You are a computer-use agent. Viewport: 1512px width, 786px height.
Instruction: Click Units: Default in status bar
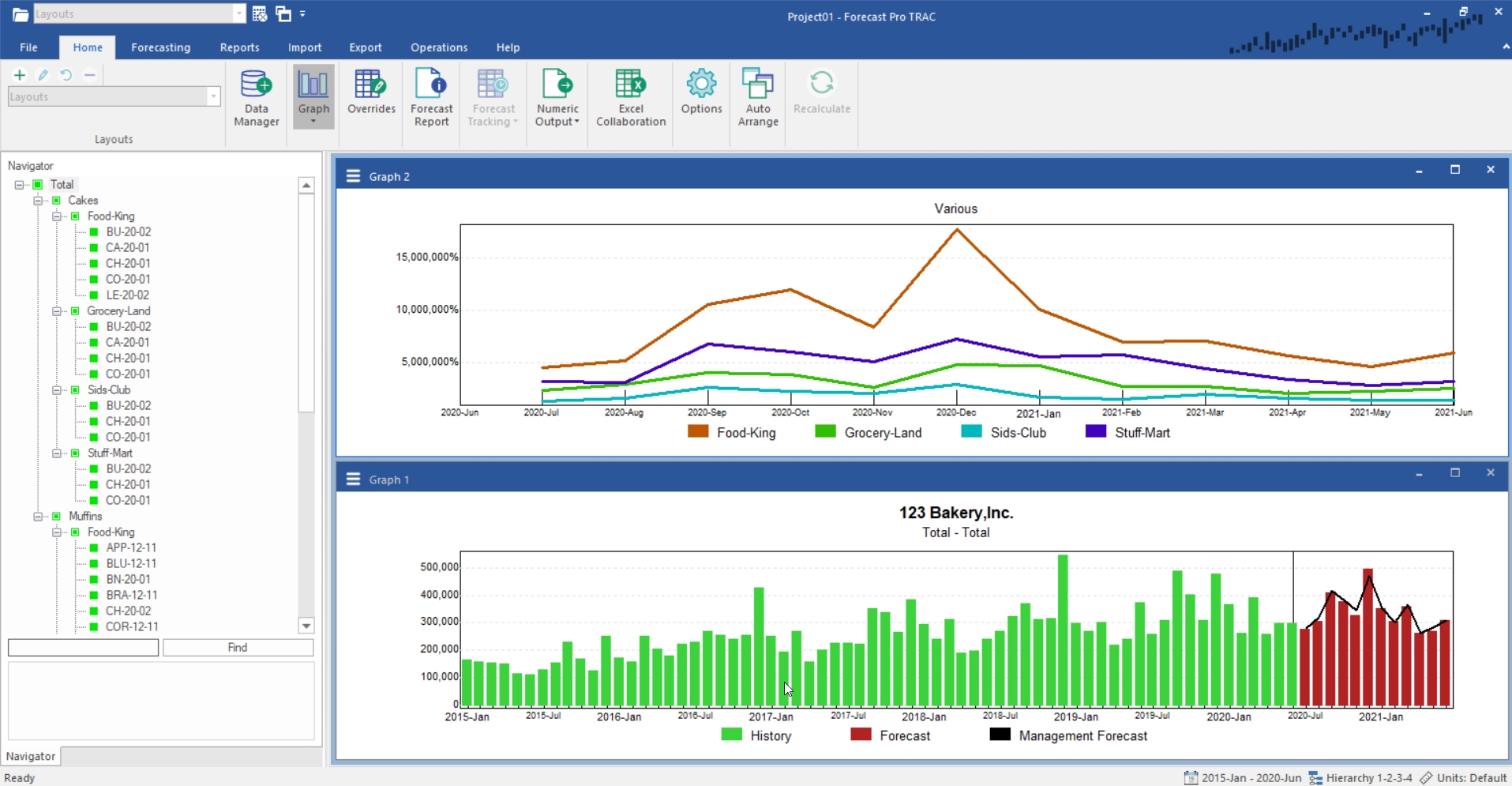pyautogui.click(x=1472, y=778)
